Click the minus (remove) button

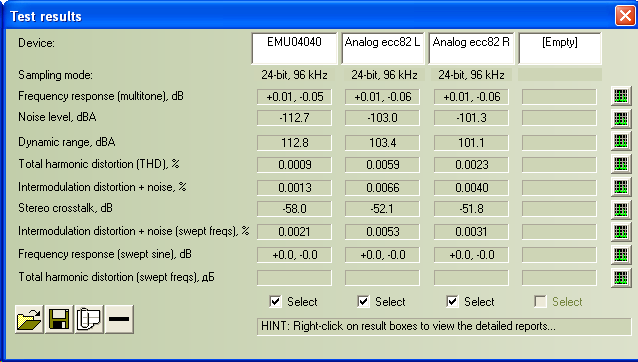point(119,319)
